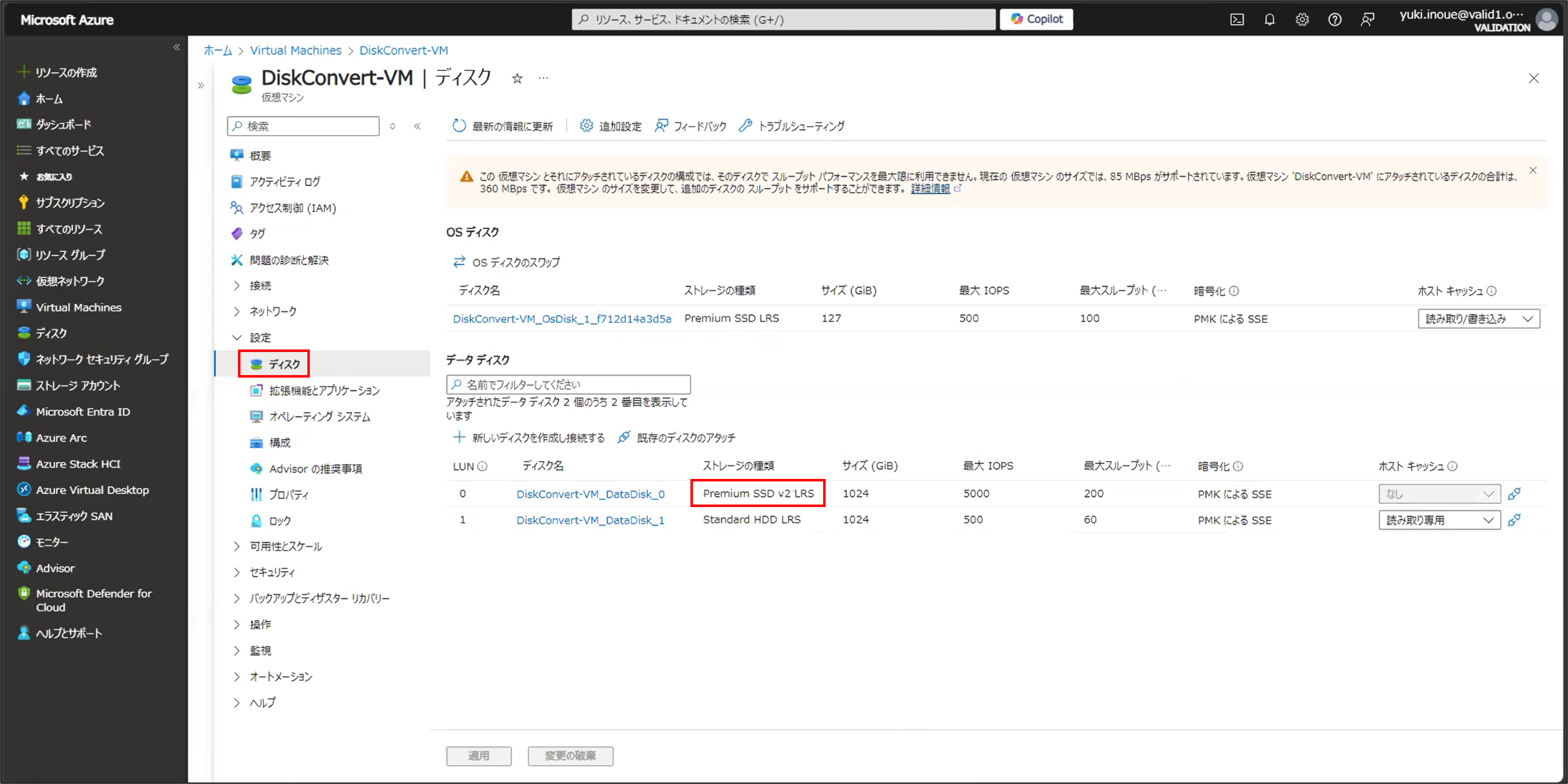Go to Virtual Machines breadcrumb

coord(296,50)
